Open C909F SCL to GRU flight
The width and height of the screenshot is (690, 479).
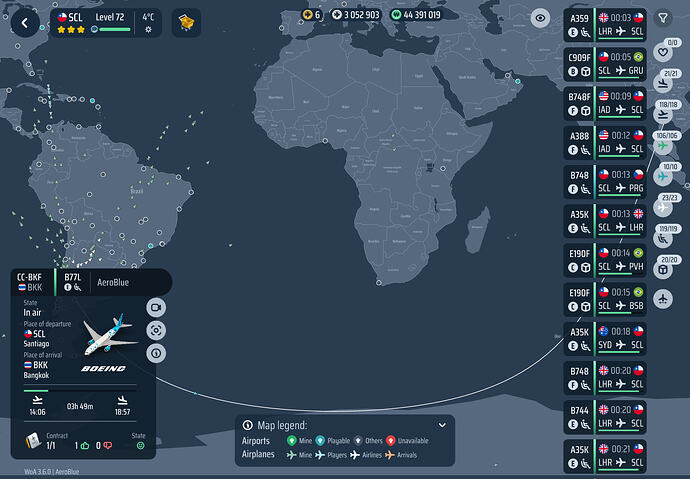[x=605, y=64]
